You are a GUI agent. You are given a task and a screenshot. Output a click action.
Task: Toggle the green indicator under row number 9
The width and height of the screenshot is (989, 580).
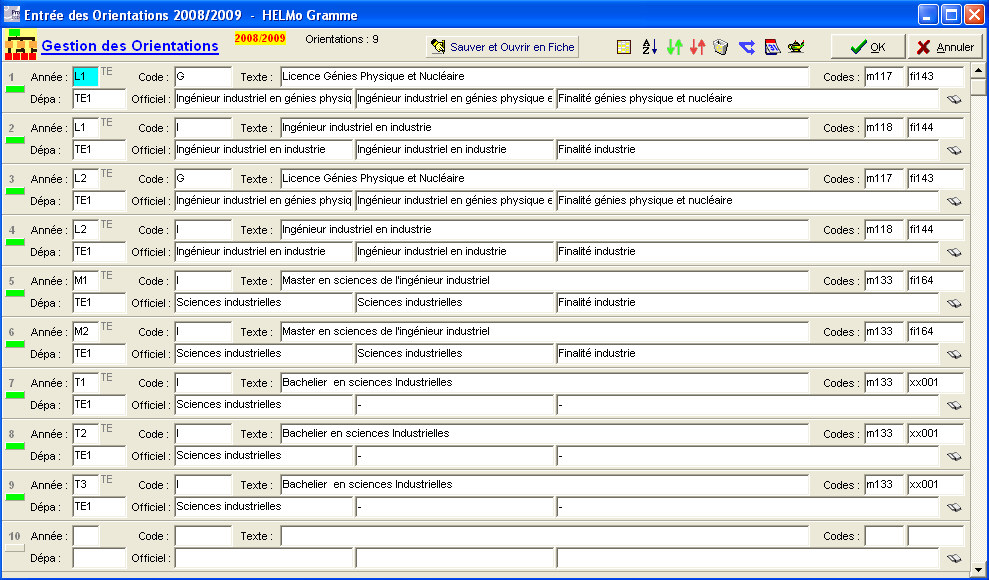pyautogui.click(x=15, y=497)
